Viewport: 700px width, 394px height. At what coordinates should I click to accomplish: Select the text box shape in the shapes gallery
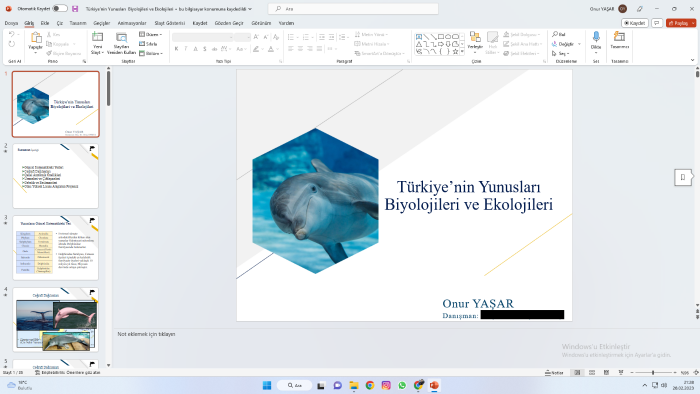coord(419,37)
